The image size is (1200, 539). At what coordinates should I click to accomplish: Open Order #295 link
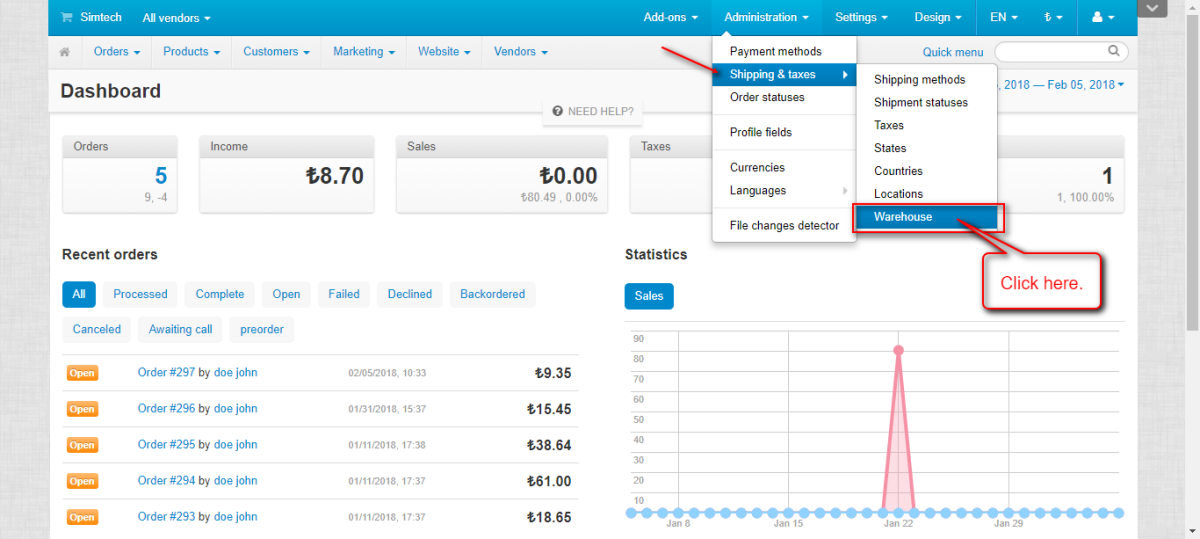[x=166, y=444]
